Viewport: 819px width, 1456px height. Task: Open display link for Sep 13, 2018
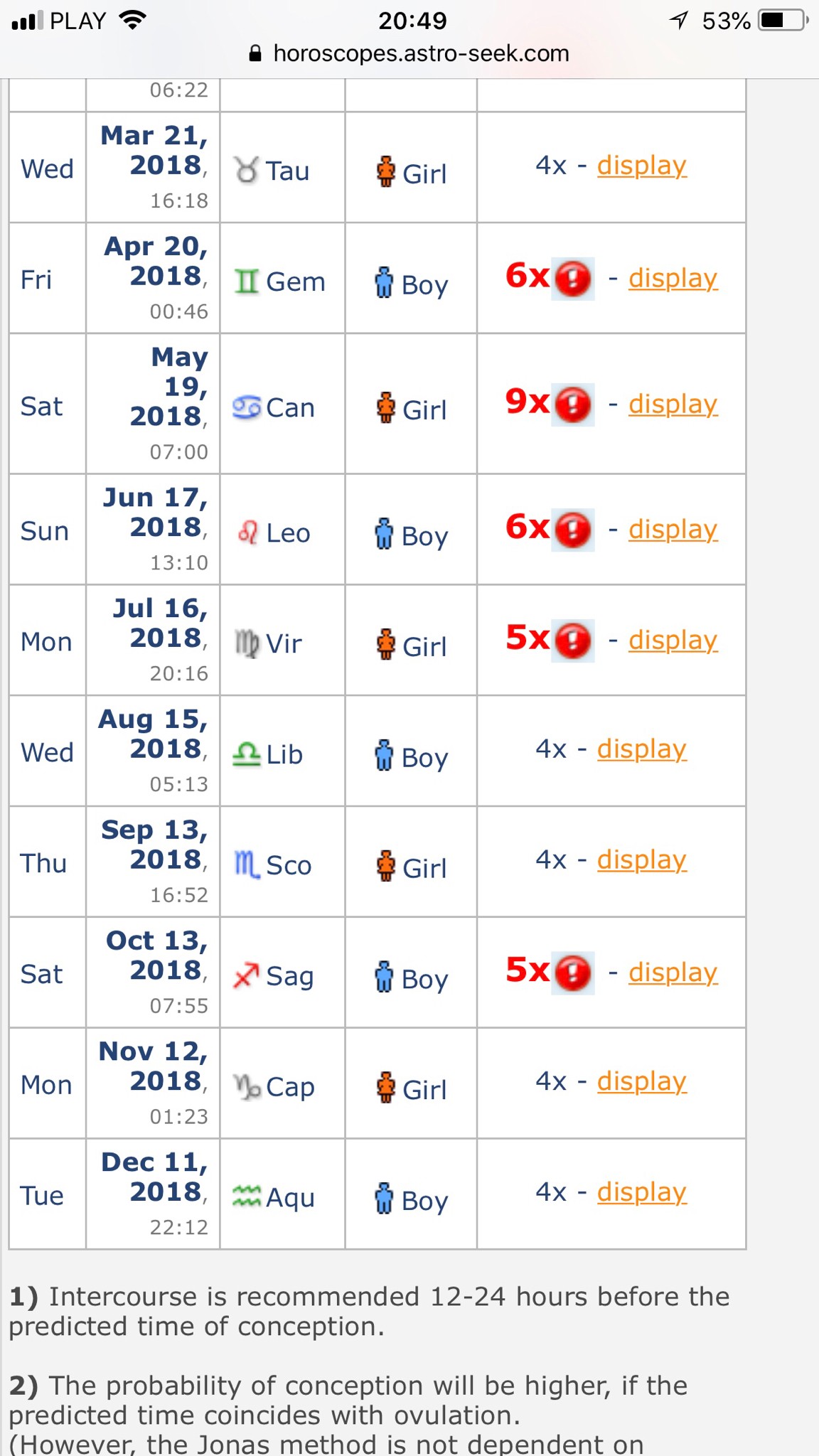[x=641, y=860]
